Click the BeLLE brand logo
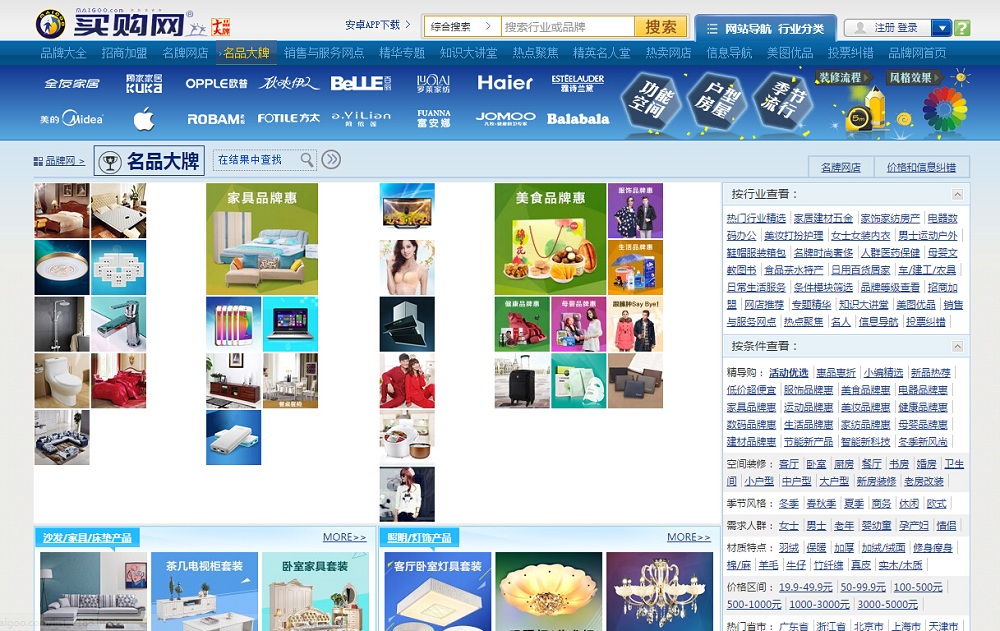 (361, 83)
